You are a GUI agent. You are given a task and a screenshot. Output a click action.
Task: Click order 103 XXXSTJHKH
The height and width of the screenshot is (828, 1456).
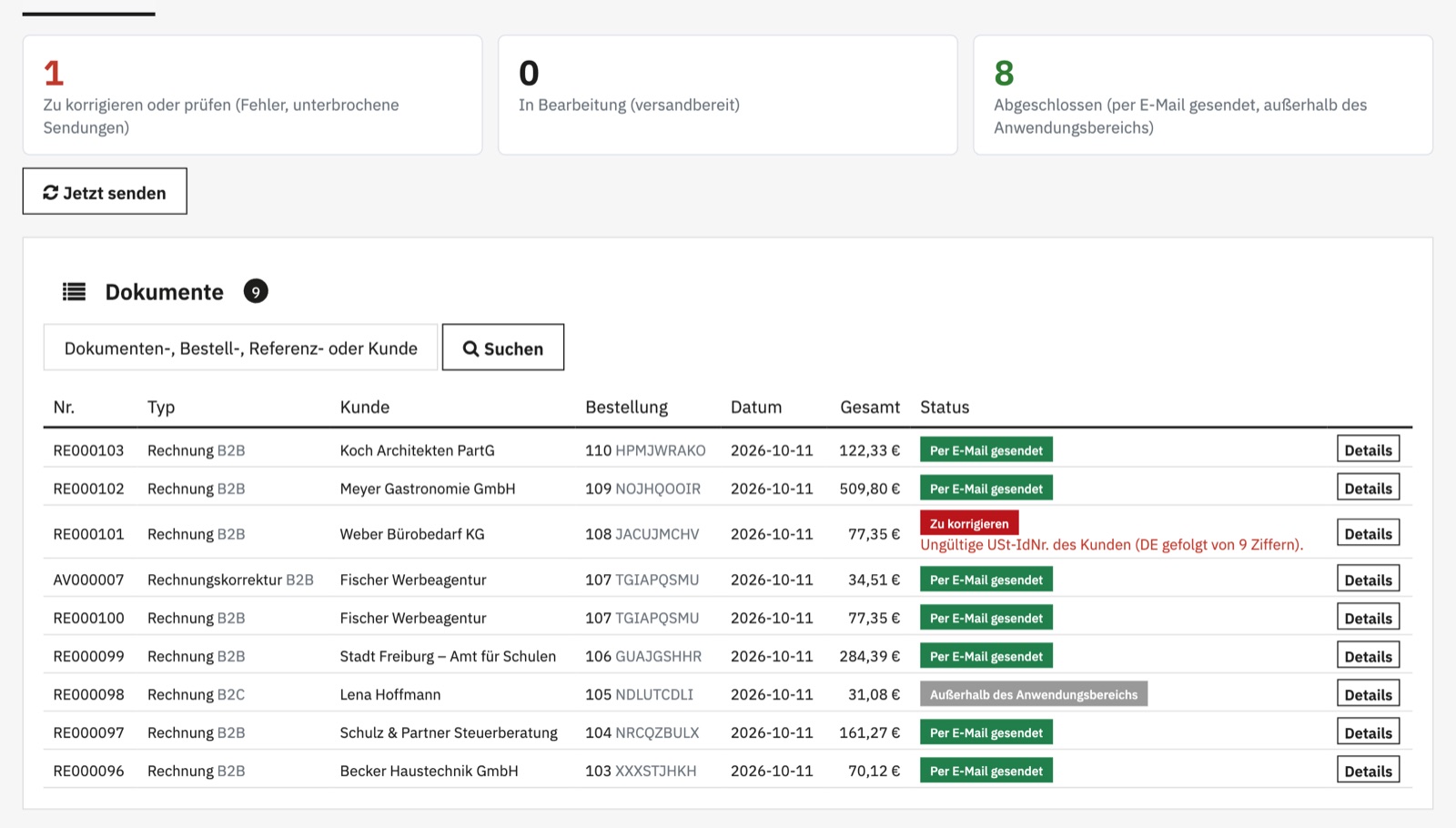[x=641, y=771]
